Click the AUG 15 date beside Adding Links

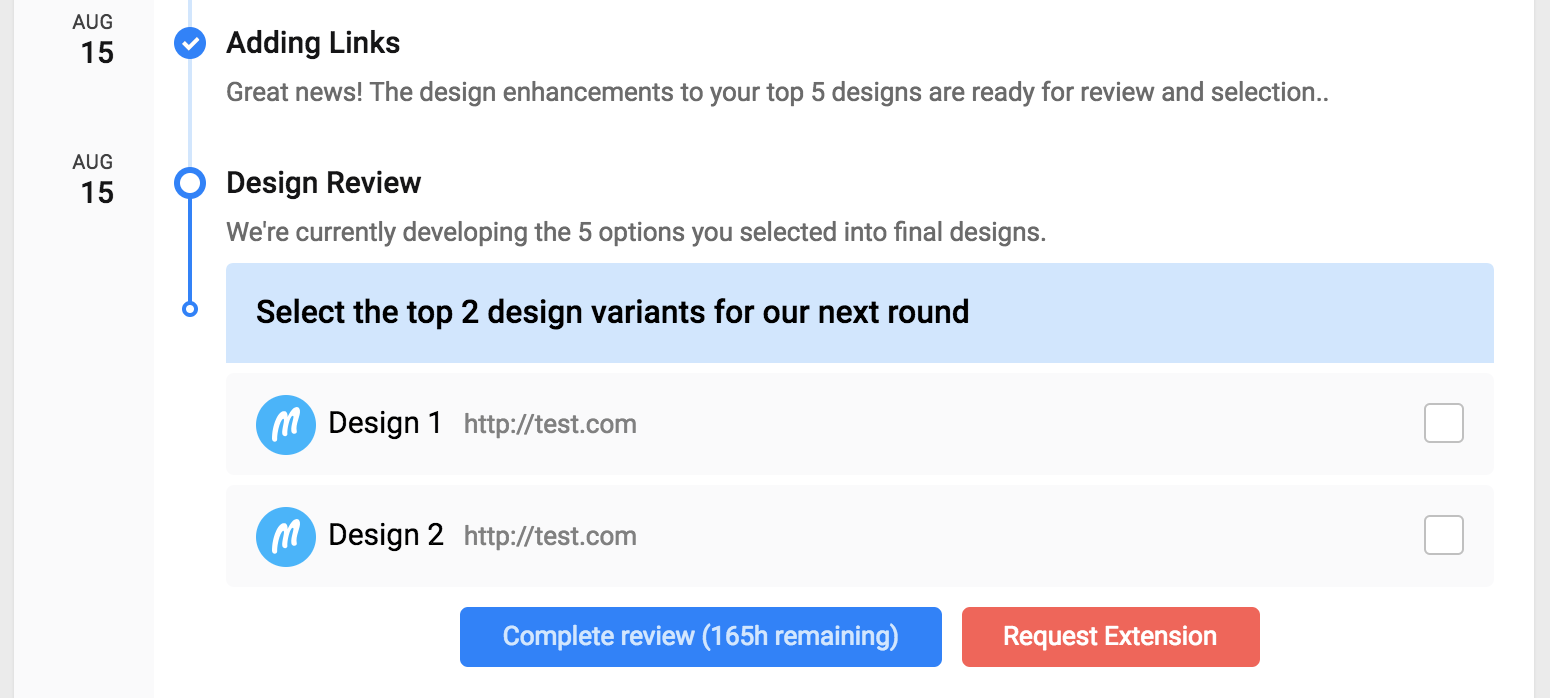click(x=94, y=41)
